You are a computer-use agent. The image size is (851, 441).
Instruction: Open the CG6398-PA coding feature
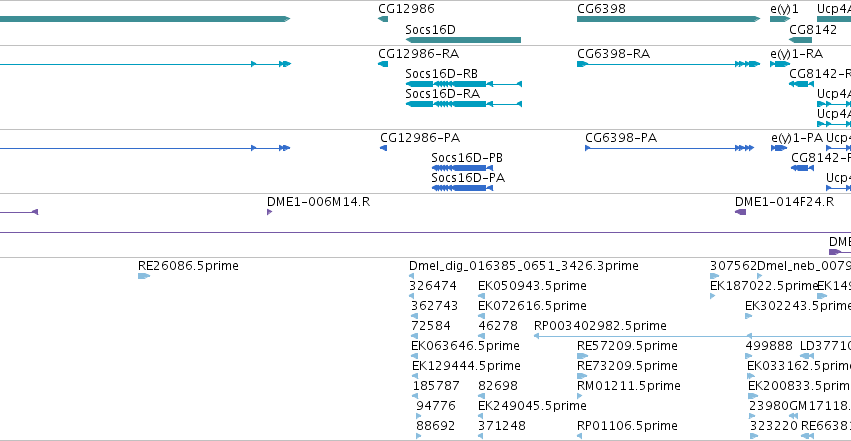669,148
